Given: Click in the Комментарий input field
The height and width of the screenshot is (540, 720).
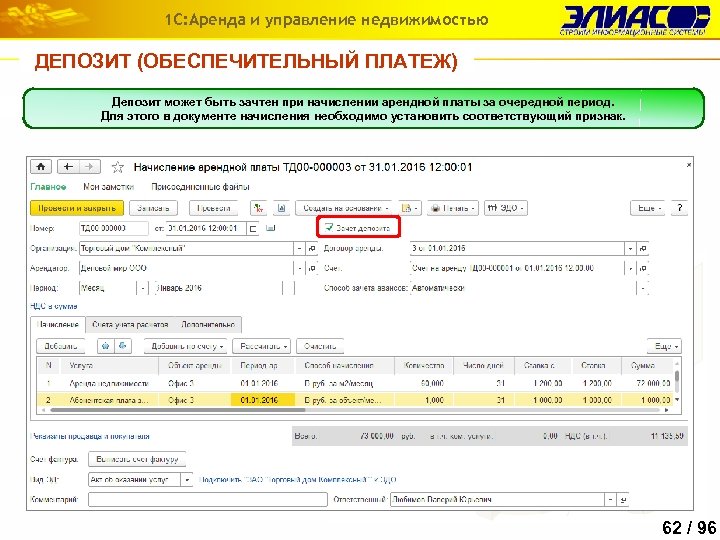Looking at the screenshot, I should 208,500.
